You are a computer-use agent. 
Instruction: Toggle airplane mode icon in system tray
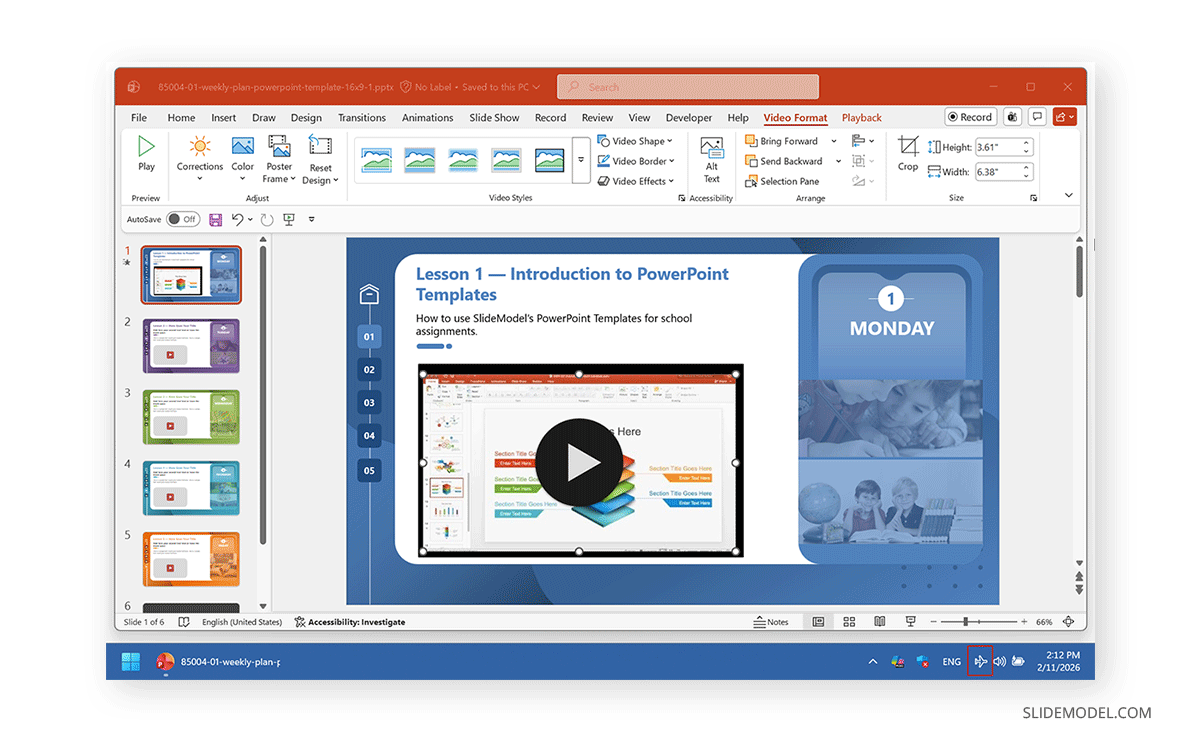tap(980, 662)
